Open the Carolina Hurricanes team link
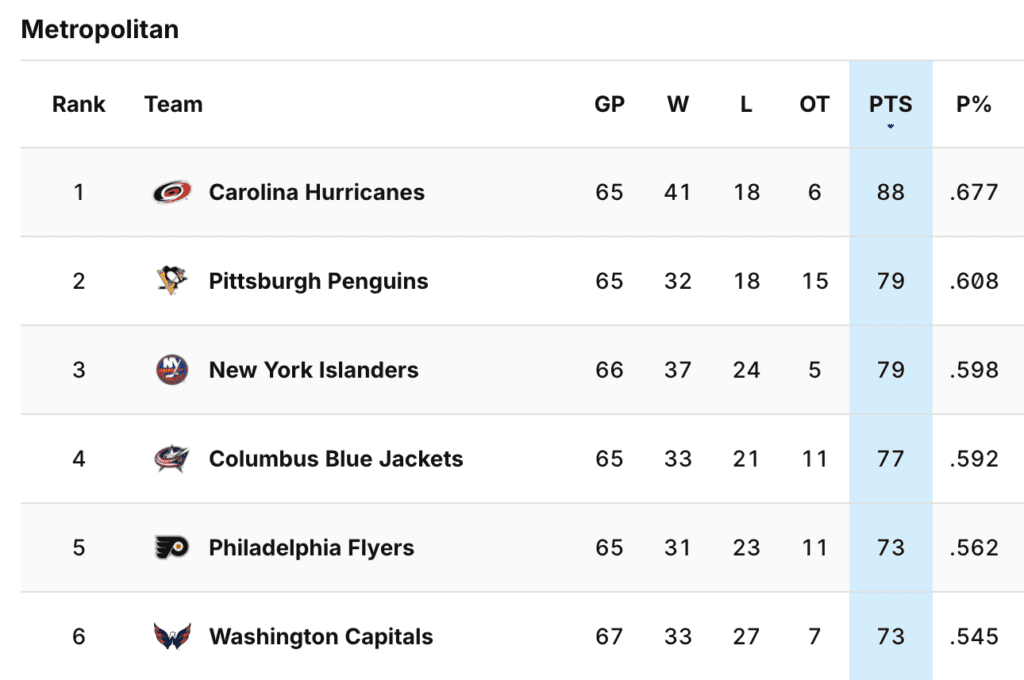1024x680 pixels. [x=316, y=192]
